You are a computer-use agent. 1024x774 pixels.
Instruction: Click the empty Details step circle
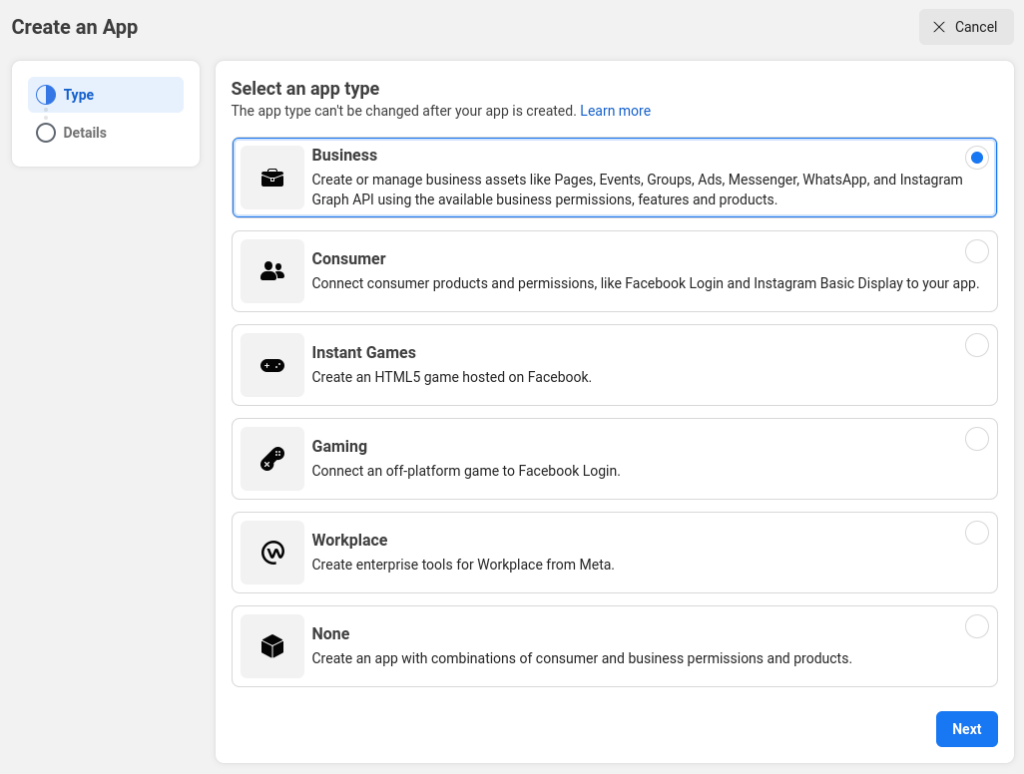coord(46,133)
